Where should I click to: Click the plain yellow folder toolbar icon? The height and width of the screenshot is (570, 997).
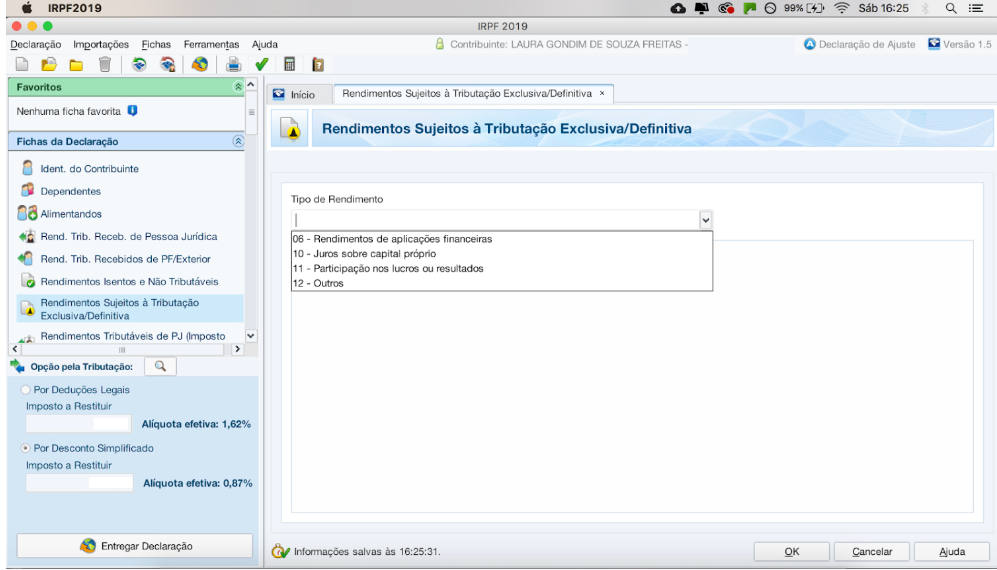pyautogui.click(x=76, y=65)
